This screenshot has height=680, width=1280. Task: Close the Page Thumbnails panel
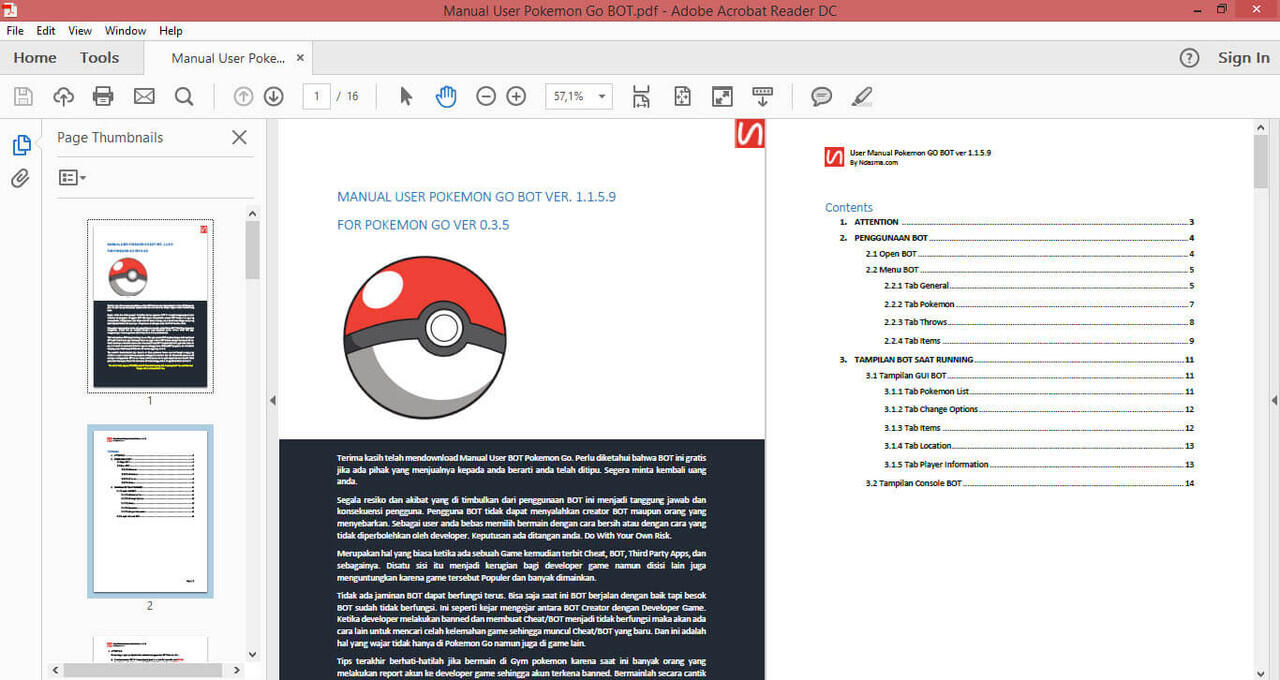tap(239, 137)
